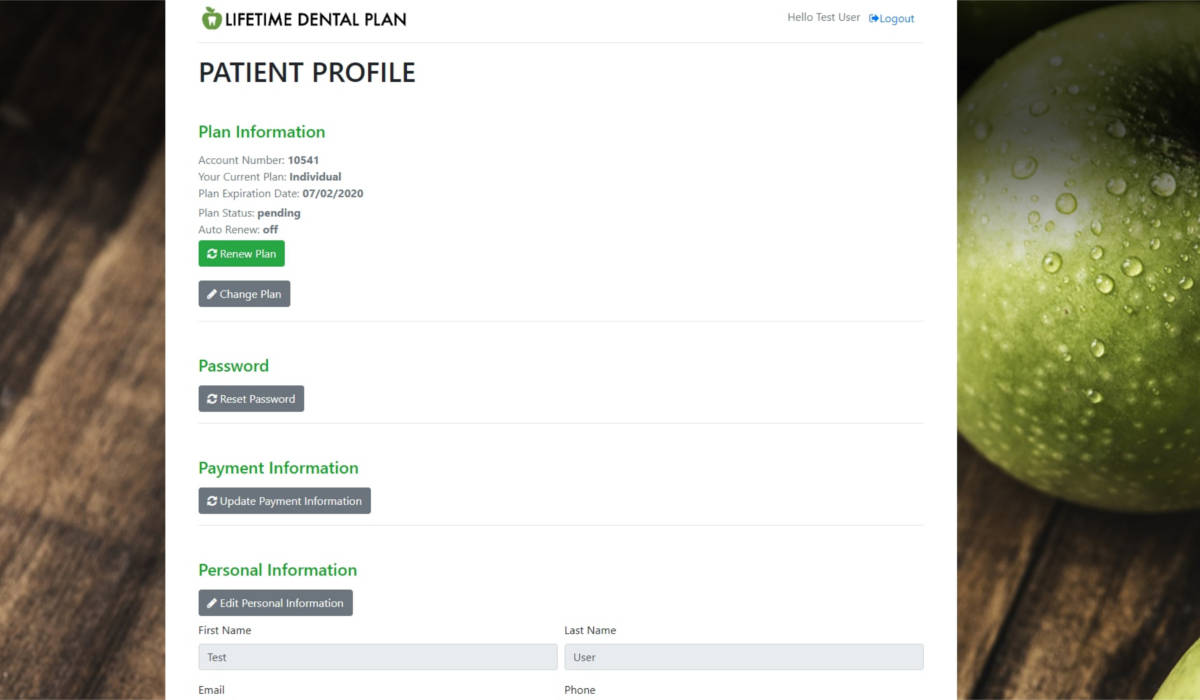Click the plan expiration date 07/02/2020
Viewport: 1200px width, 700px height.
(332, 194)
